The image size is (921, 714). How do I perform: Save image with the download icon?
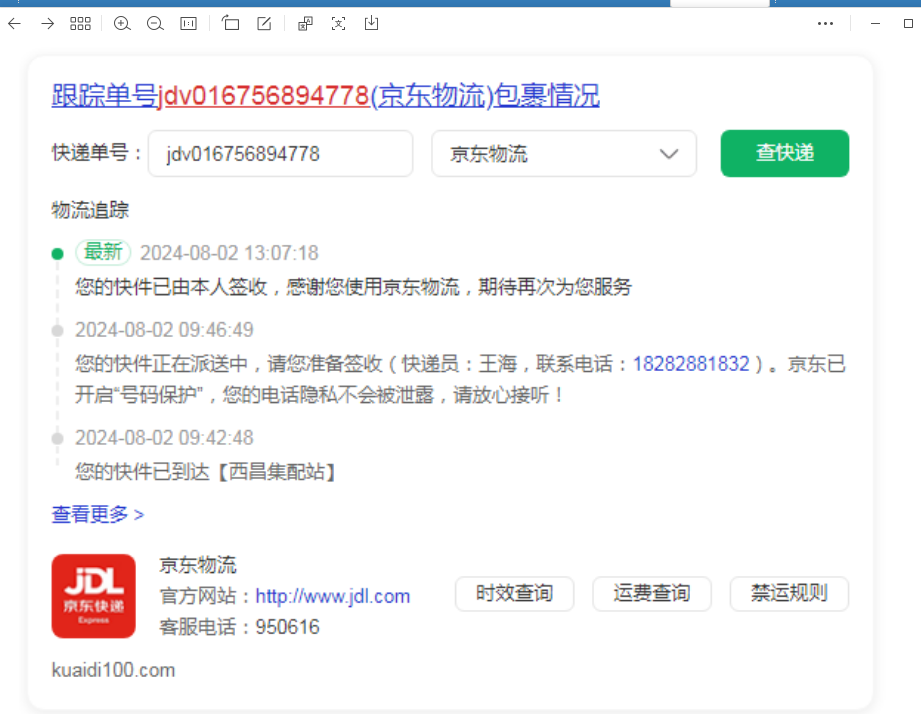pos(371,23)
